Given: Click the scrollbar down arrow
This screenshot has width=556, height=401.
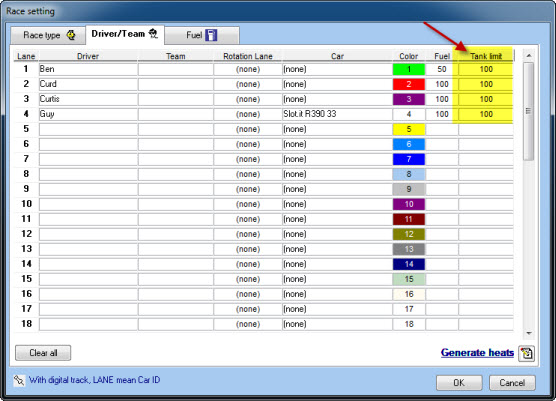Looking at the screenshot, I should 529,333.
